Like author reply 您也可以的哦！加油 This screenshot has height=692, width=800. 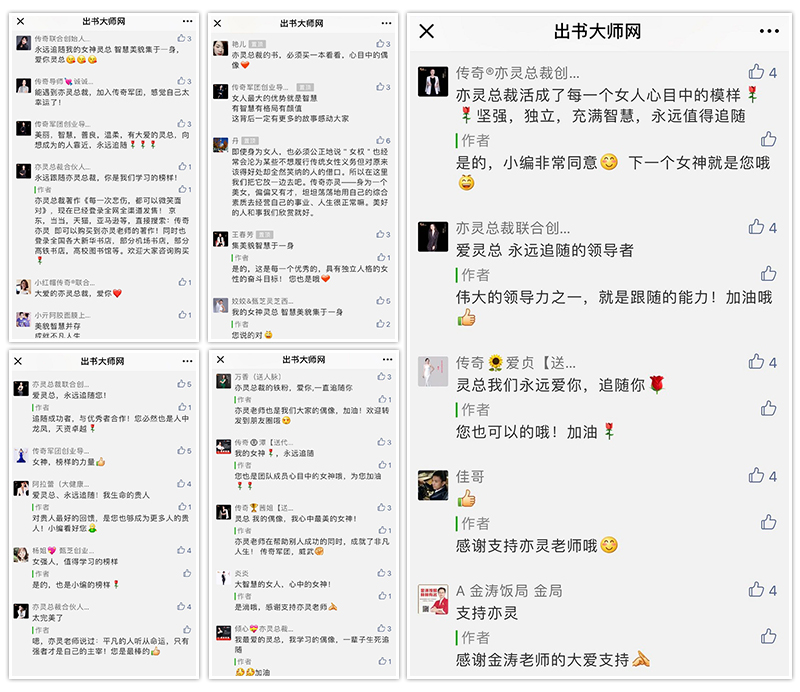tap(768, 408)
